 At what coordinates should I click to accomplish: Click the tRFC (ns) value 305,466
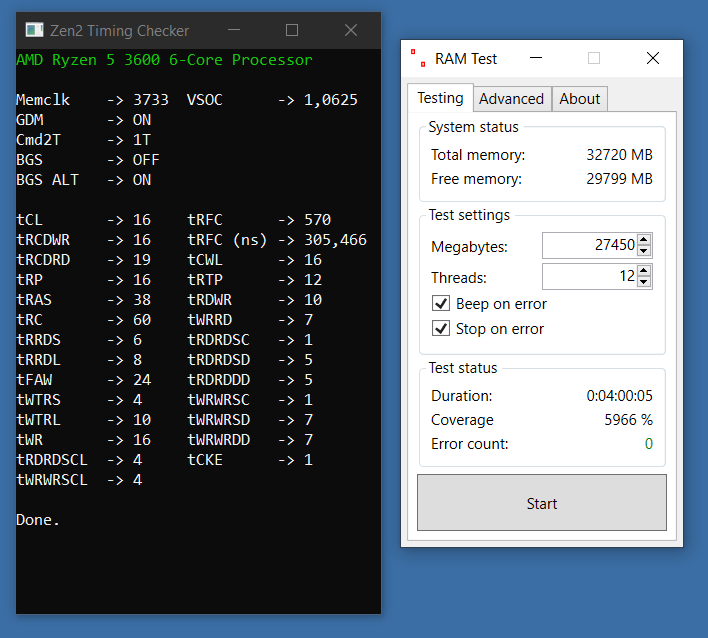click(x=335, y=240)
